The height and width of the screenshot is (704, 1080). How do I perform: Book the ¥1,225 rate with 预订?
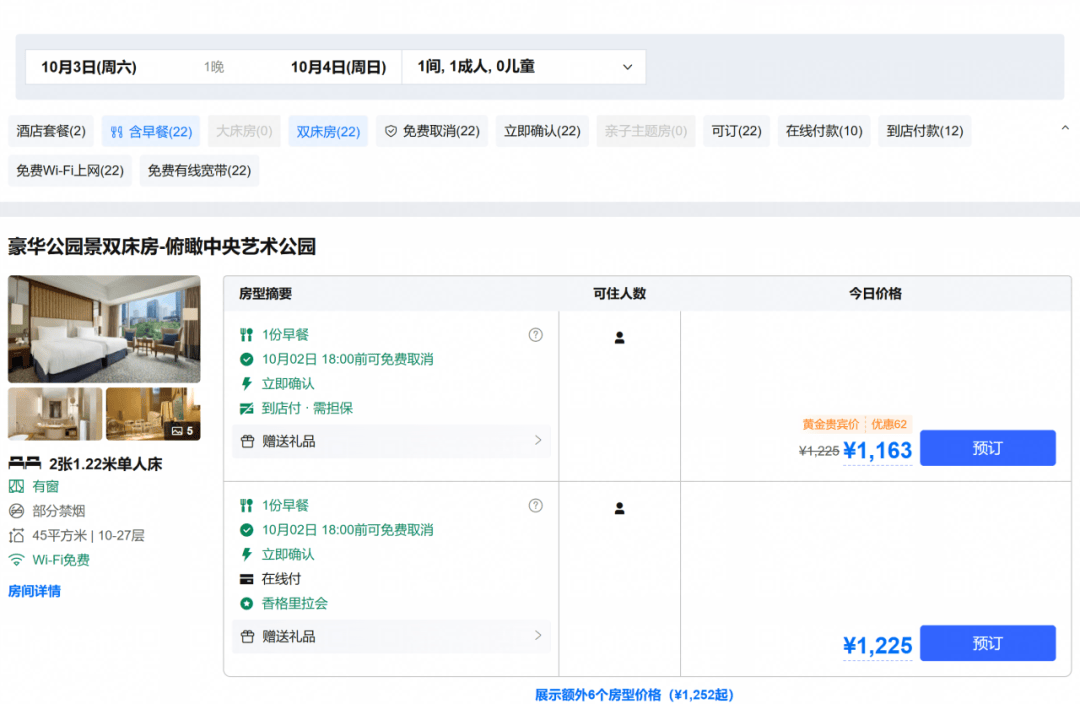click(987, 643)
